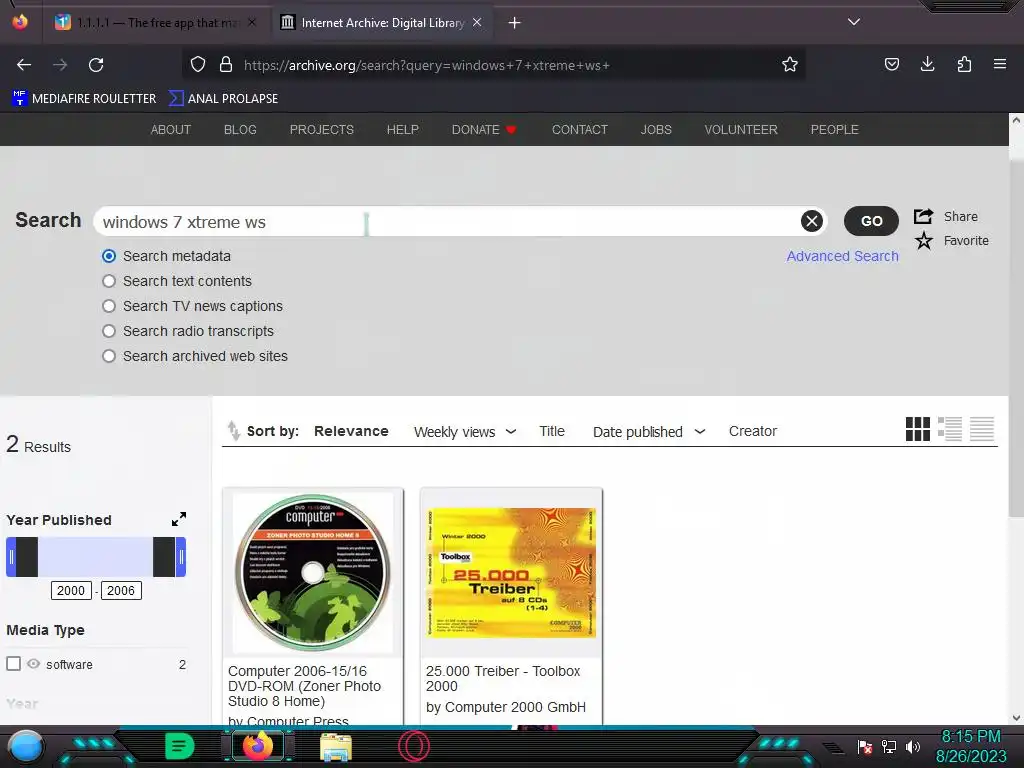Open the ABOUT nav item

tap(171, 129)
